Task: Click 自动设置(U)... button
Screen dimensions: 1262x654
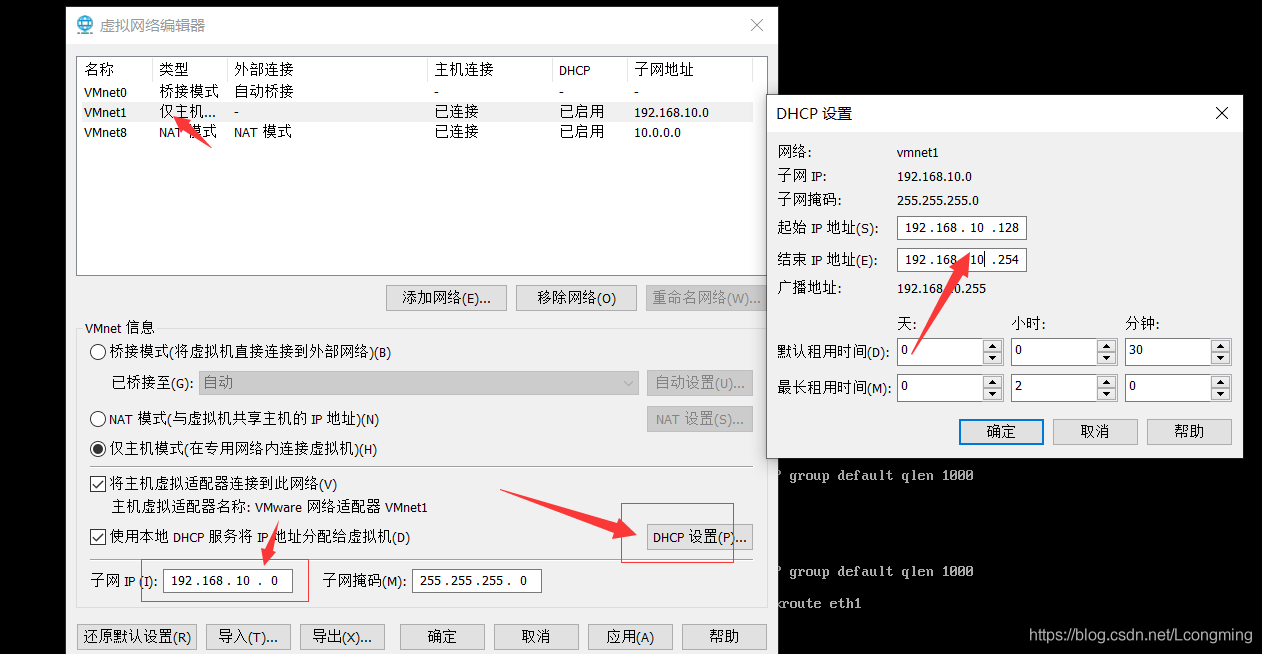Action: (700, 382)
